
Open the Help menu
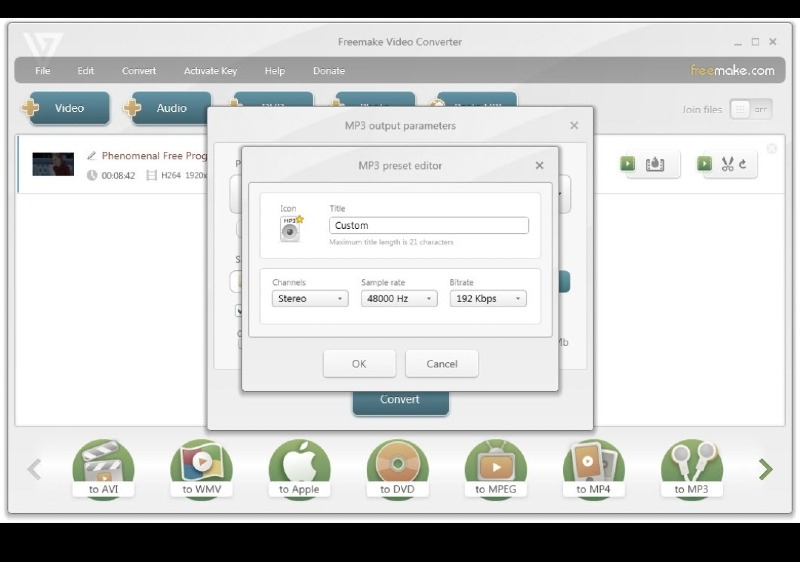[x=274, y=71]
